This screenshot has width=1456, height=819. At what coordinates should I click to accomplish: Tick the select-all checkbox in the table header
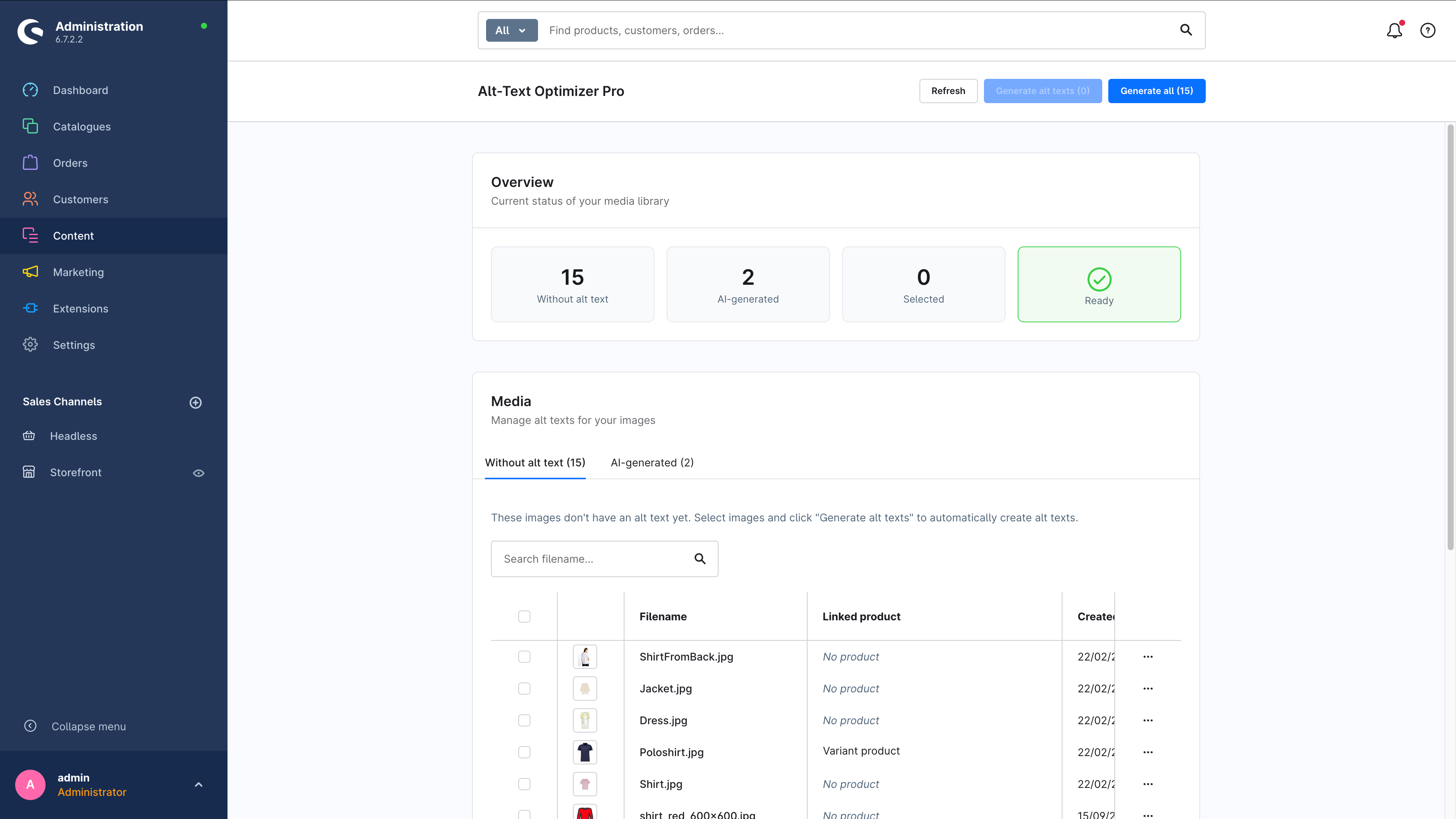pyautogui.click(x=524, y=616)
